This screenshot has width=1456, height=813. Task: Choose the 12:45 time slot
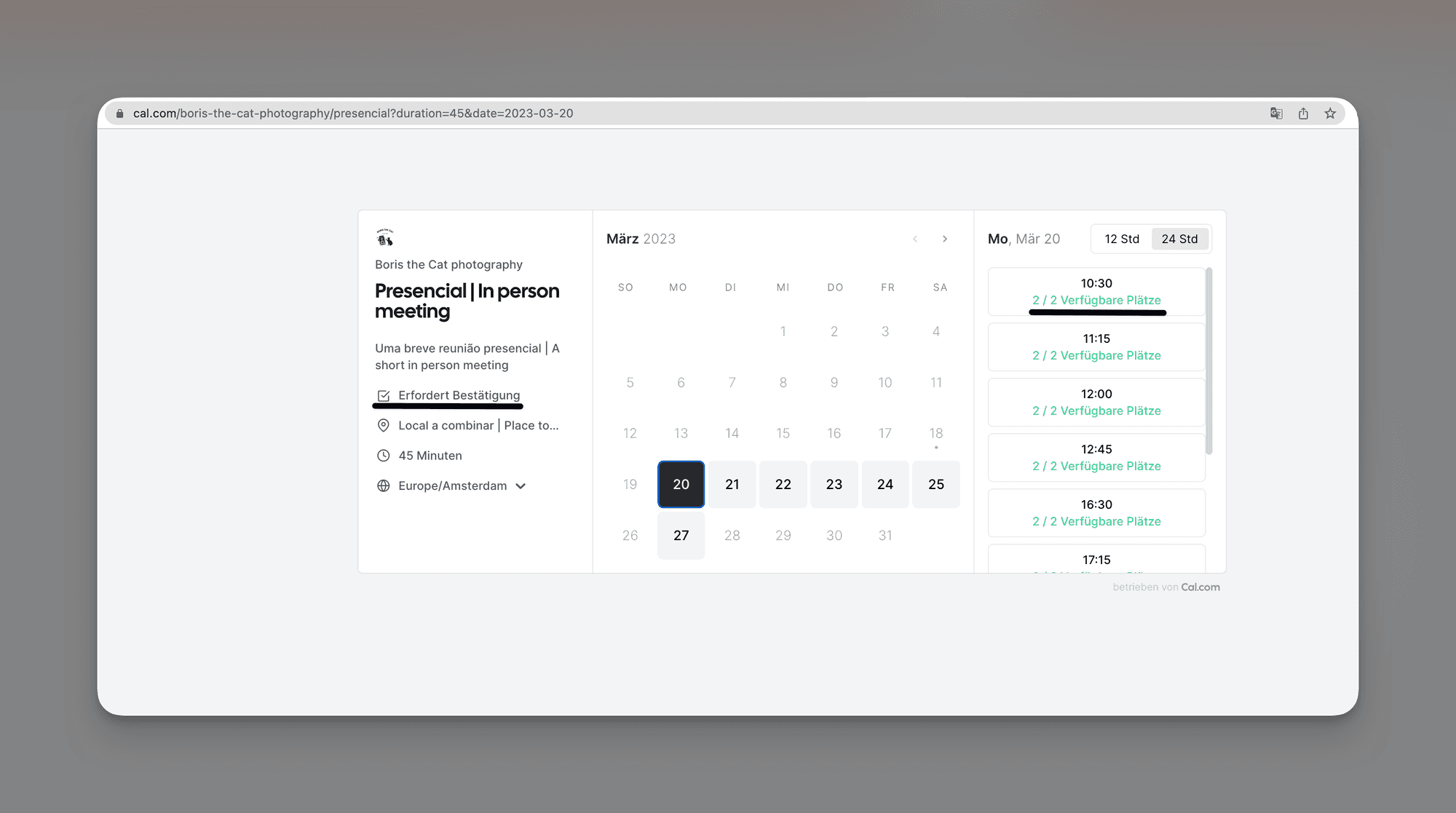point(1096,457)
